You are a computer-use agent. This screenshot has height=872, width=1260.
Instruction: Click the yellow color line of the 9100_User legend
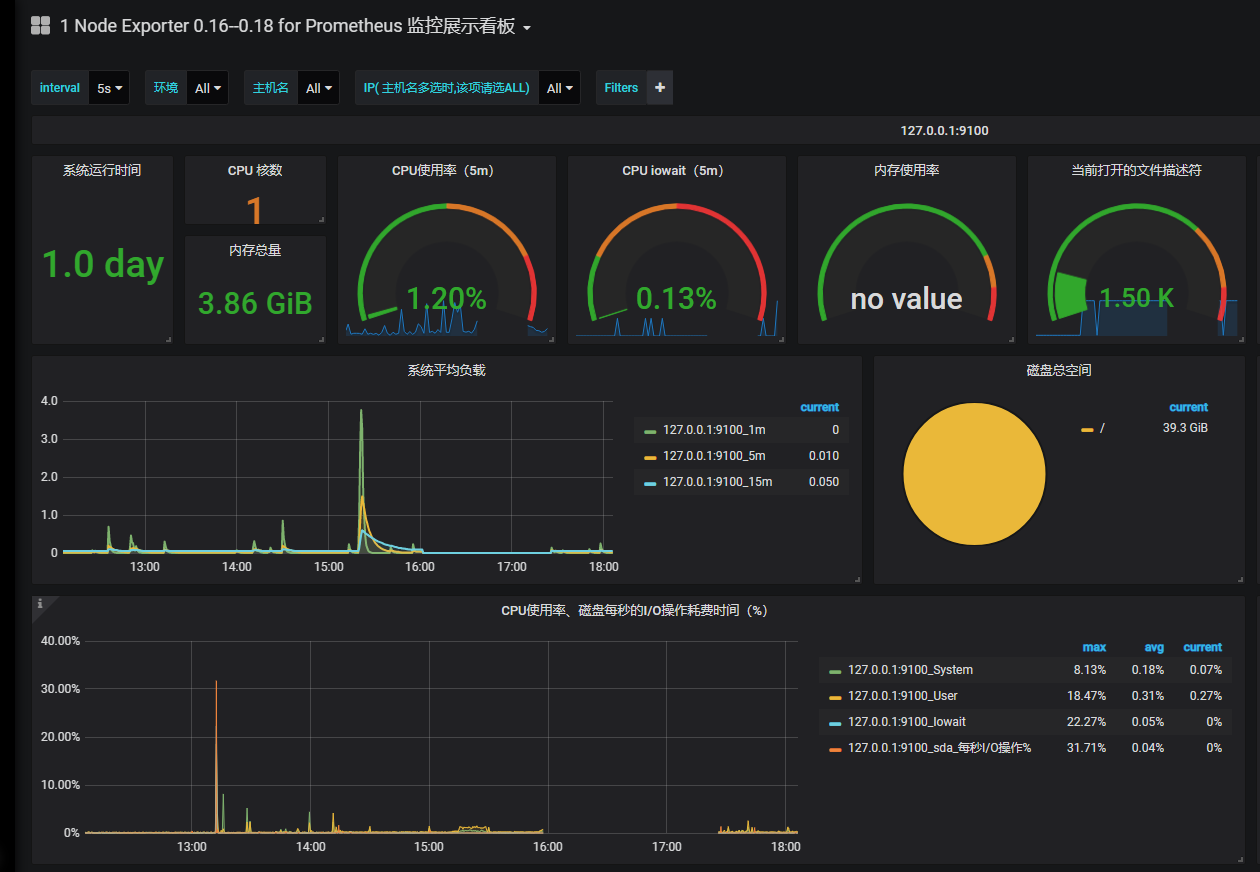[x=835, y=697]
